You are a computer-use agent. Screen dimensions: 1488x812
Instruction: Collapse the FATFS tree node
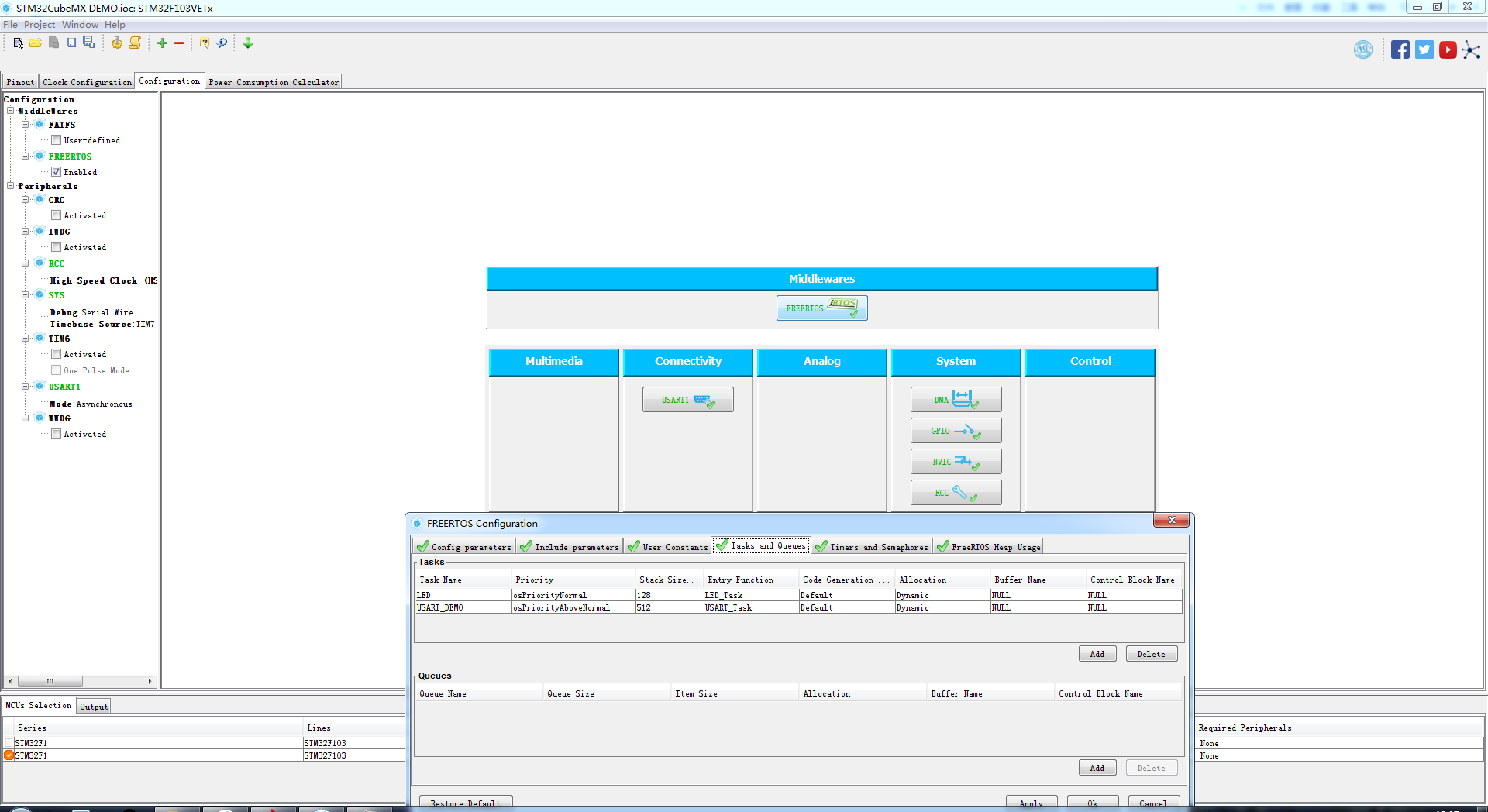(26, 124)
